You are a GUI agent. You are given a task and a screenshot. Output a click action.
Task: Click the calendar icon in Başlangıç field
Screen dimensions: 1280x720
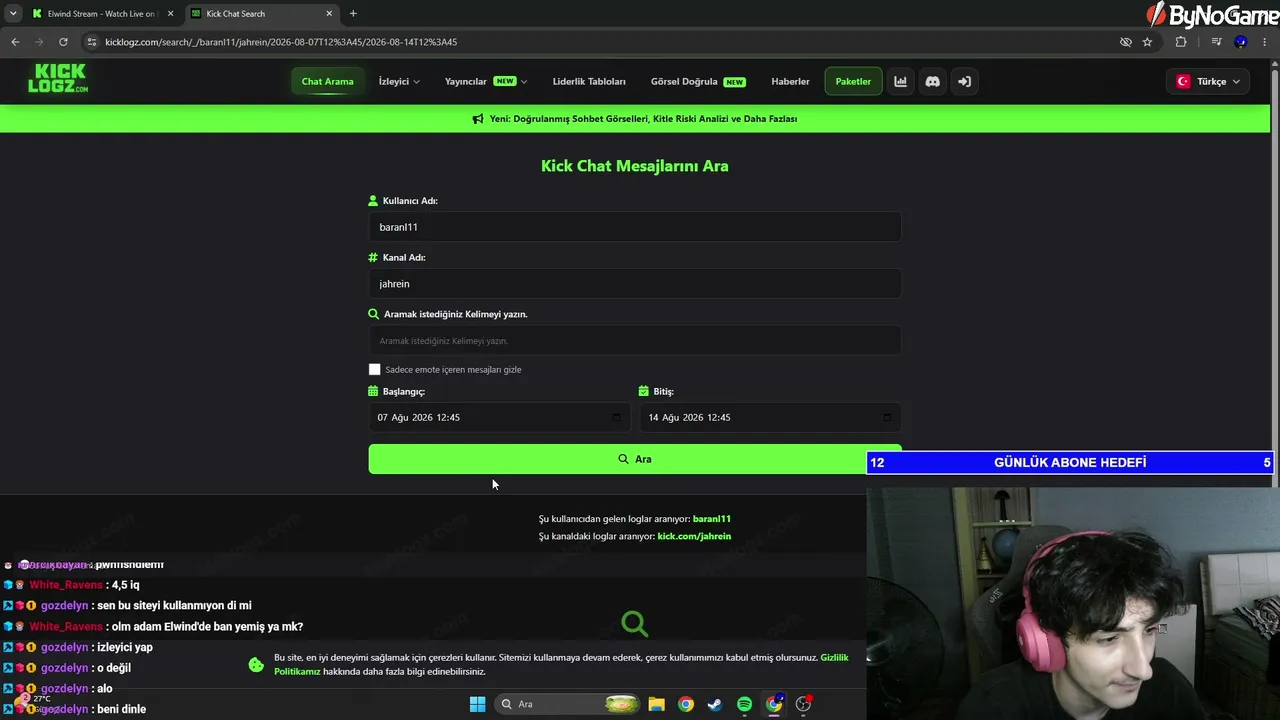coord(616,417)
